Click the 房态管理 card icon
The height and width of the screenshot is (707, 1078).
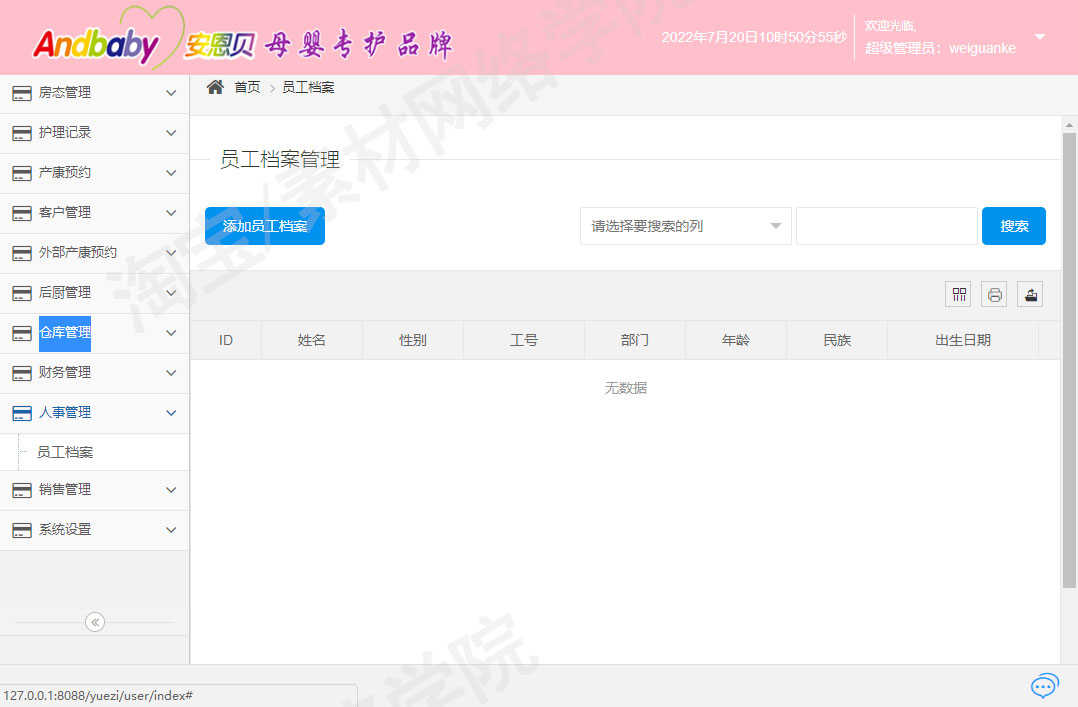click(x=22, y=94)
